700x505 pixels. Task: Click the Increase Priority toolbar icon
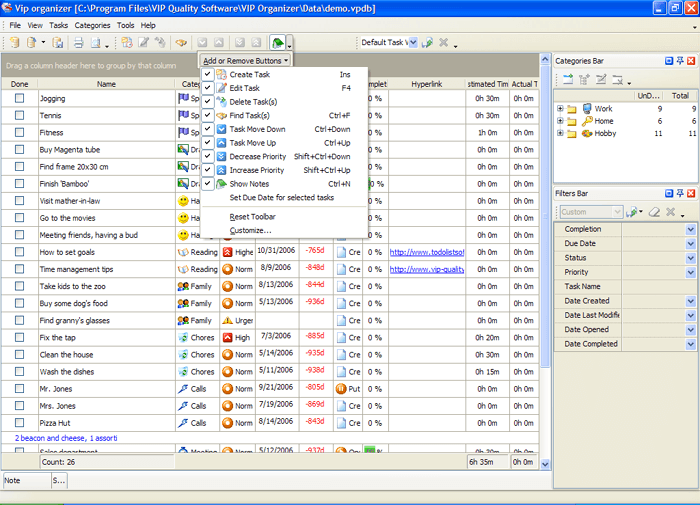(256, 43)
